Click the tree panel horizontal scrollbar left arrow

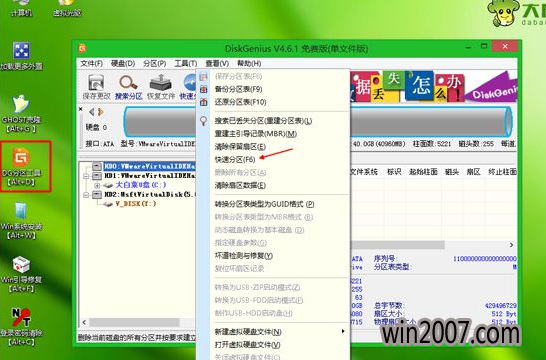pos(84,322)
